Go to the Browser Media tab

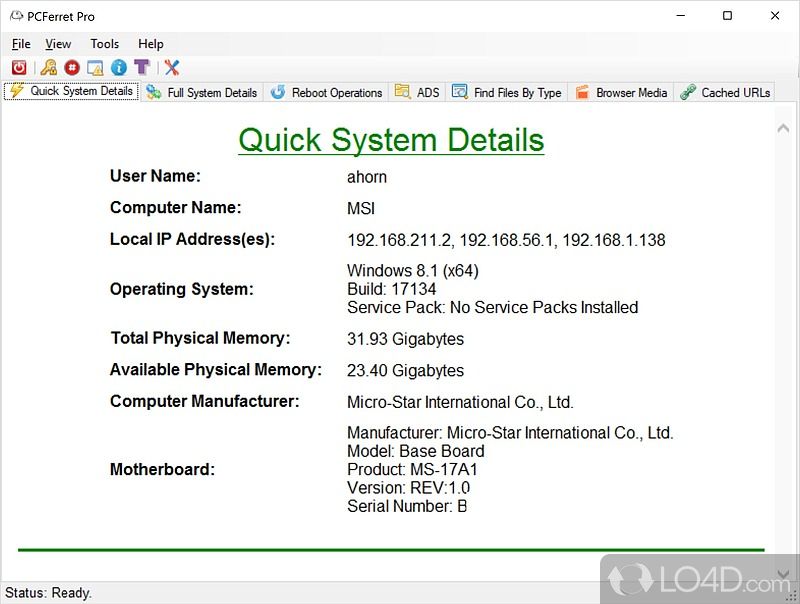[621, 92]
